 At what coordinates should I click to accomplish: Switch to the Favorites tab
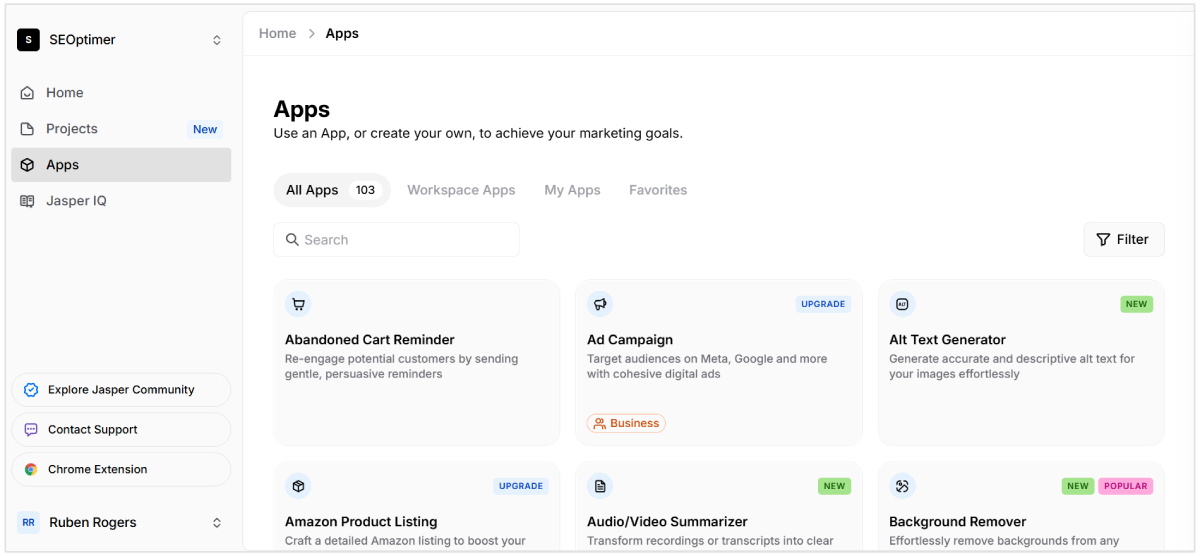click(x=657, y=190)
